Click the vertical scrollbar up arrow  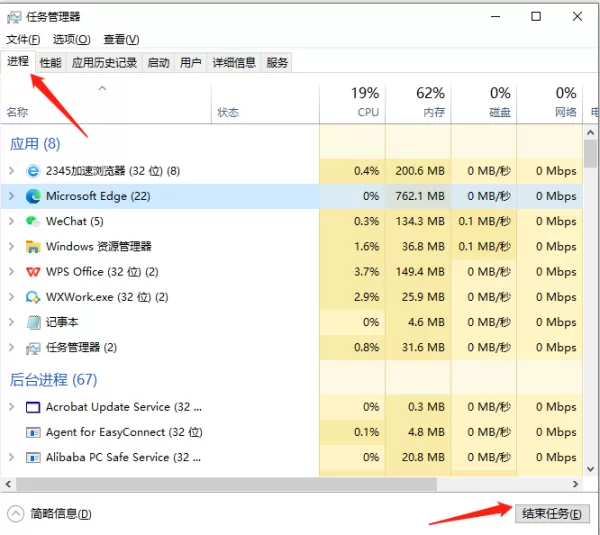click(590, 133)
